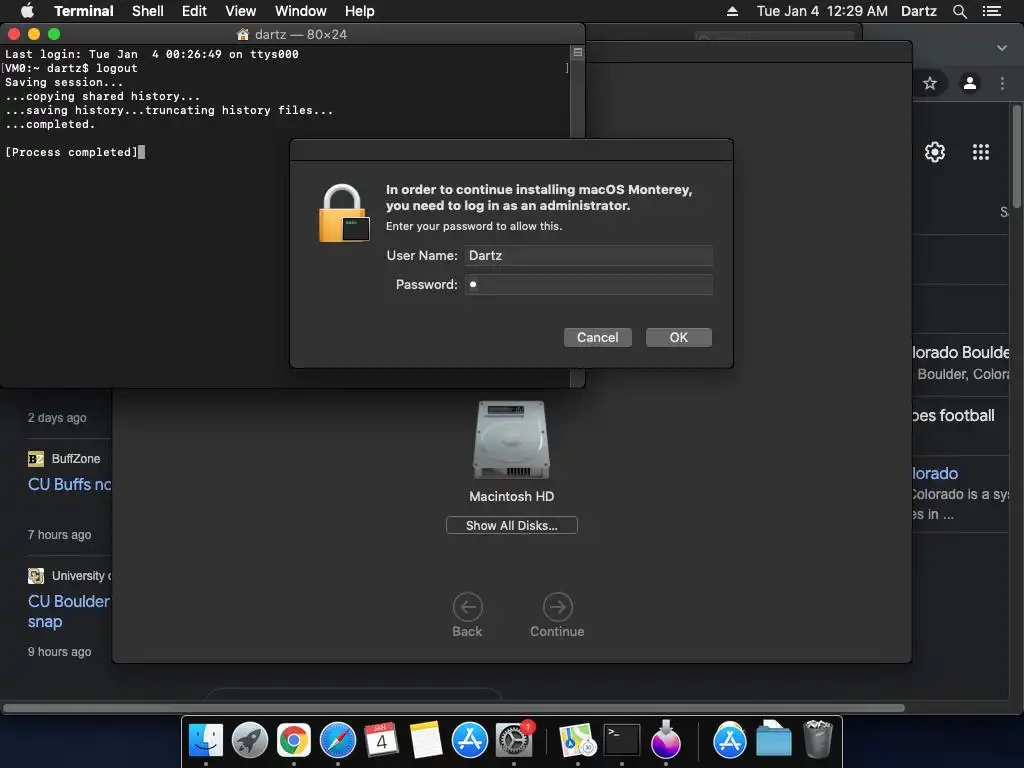Click the Dartz user menu bar item
The image size is (1024, 768).
click(918, 11)
